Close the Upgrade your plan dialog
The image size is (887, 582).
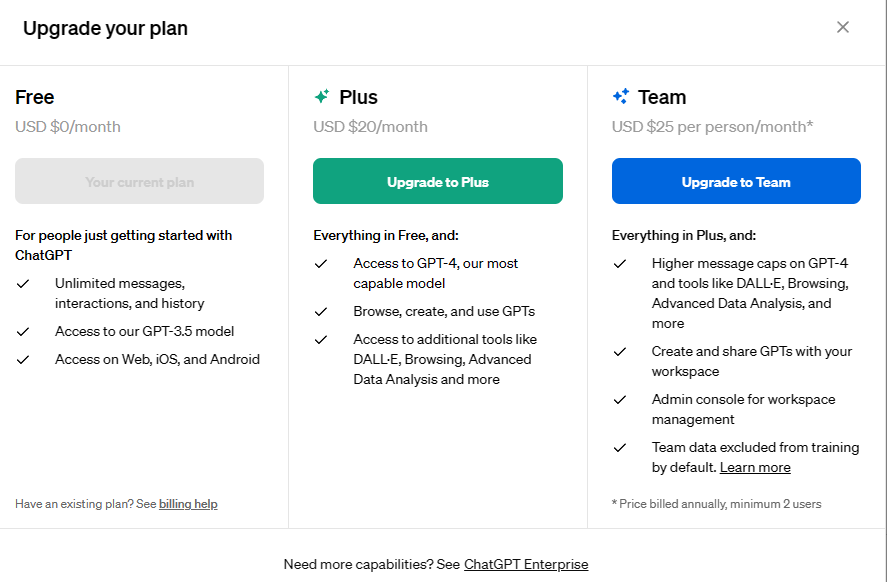(x=843, y=27)
